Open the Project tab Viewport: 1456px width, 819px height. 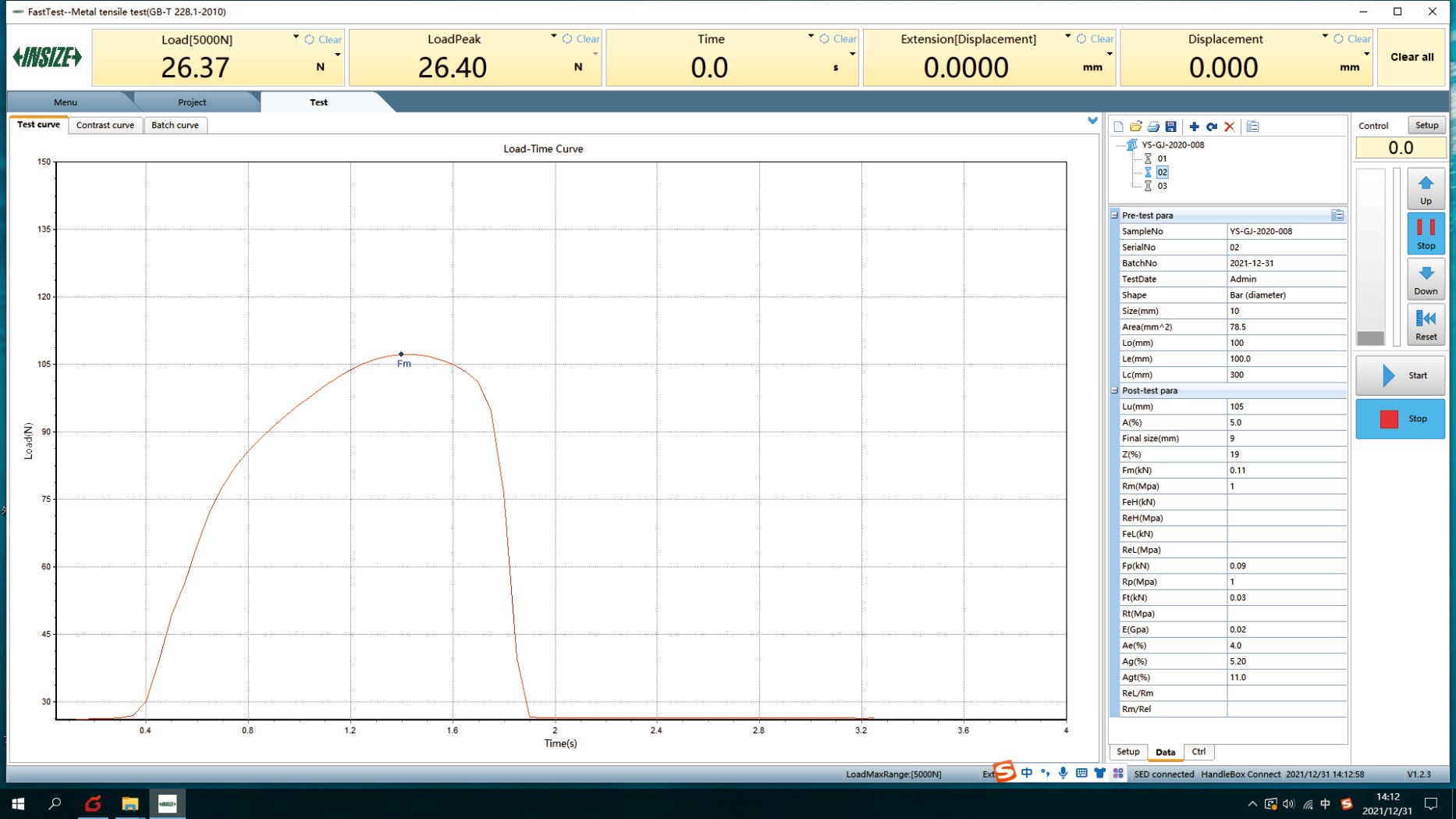click(x=192, y=102)
